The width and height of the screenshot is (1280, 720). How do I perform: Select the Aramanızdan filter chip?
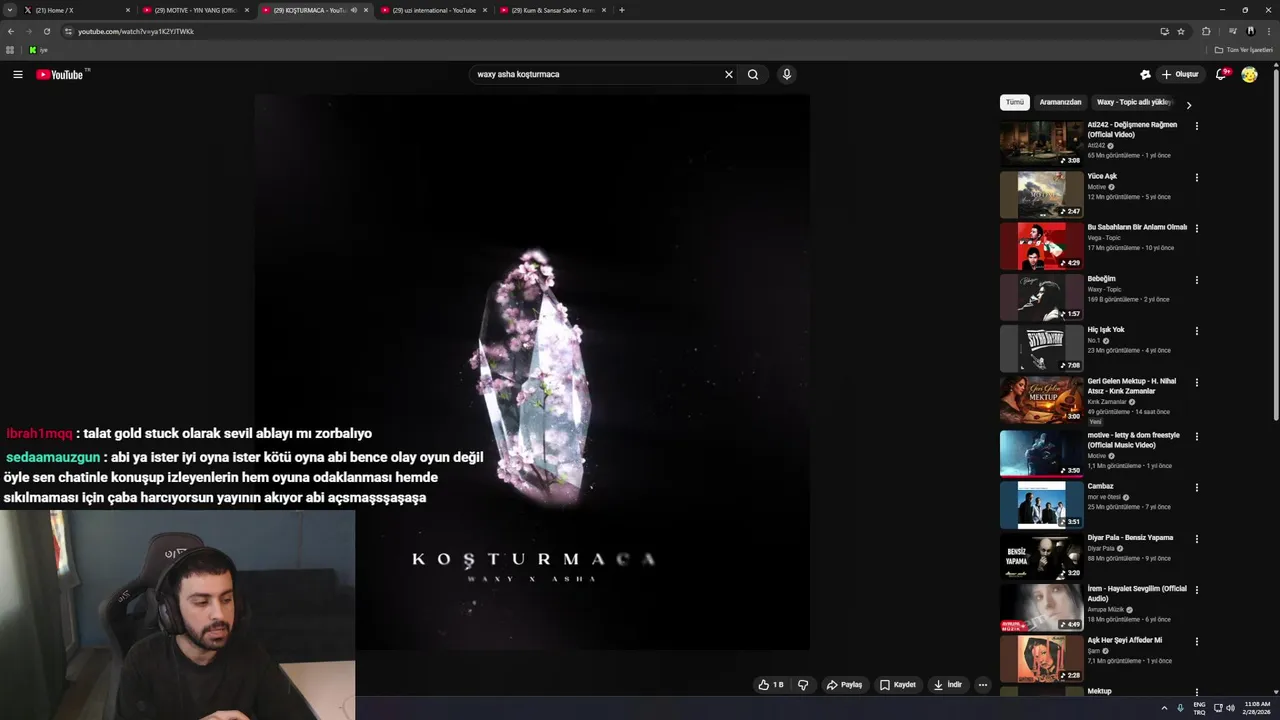click(1060, 102)
